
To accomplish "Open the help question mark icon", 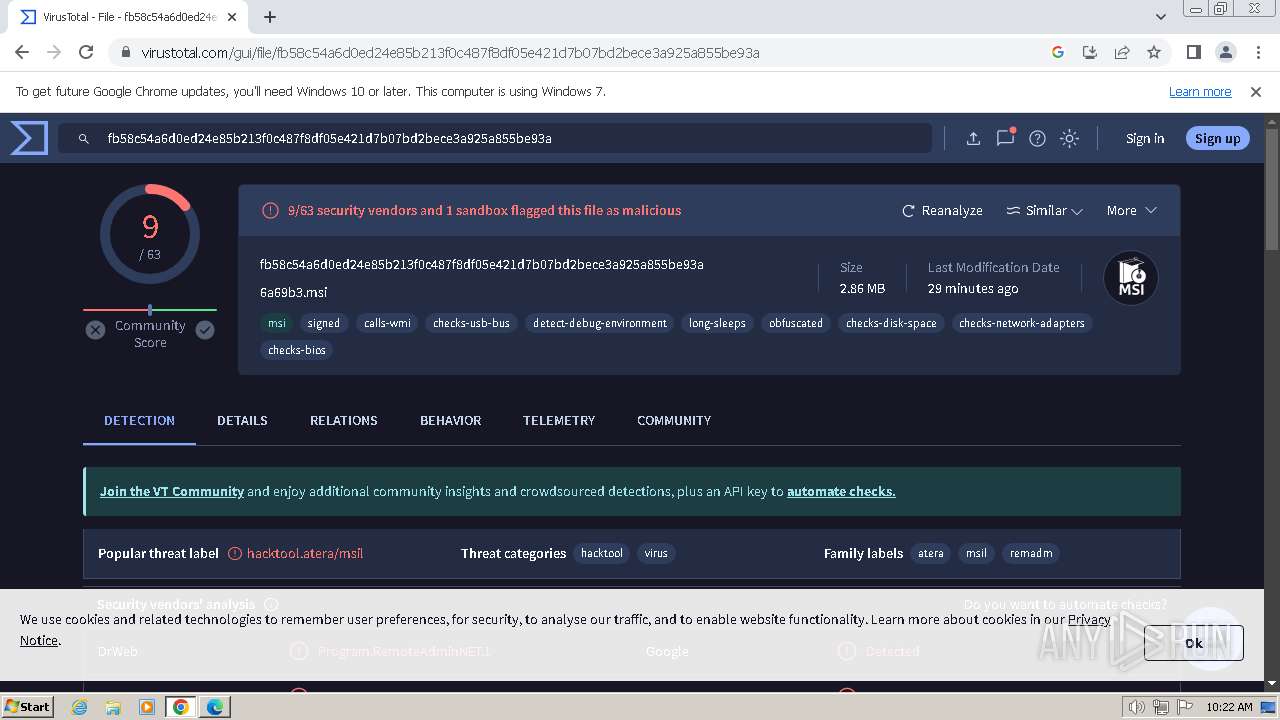I will [x=1037, y=139].
